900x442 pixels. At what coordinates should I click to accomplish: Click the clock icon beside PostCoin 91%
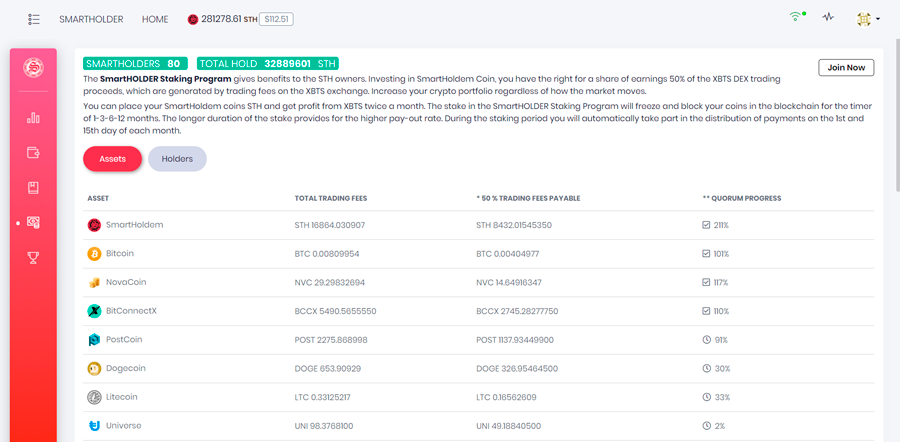pos(707,340)
